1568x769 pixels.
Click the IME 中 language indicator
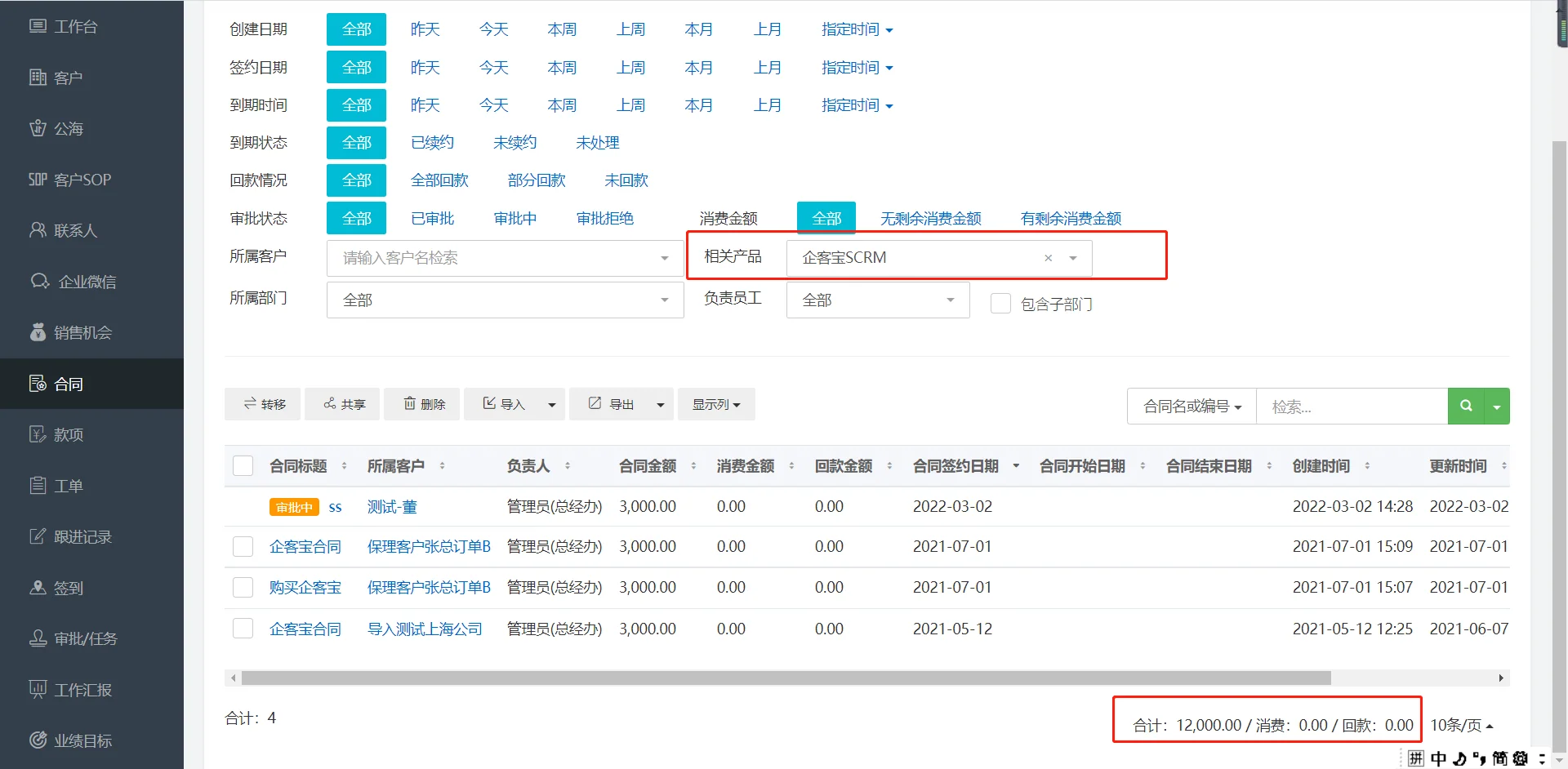click(1438, 758)
